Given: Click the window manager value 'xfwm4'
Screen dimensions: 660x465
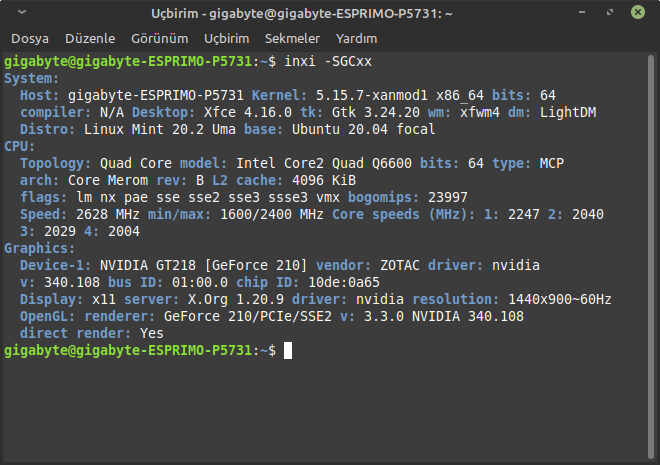Looking at the screenshot, I should tap(480, 112).
